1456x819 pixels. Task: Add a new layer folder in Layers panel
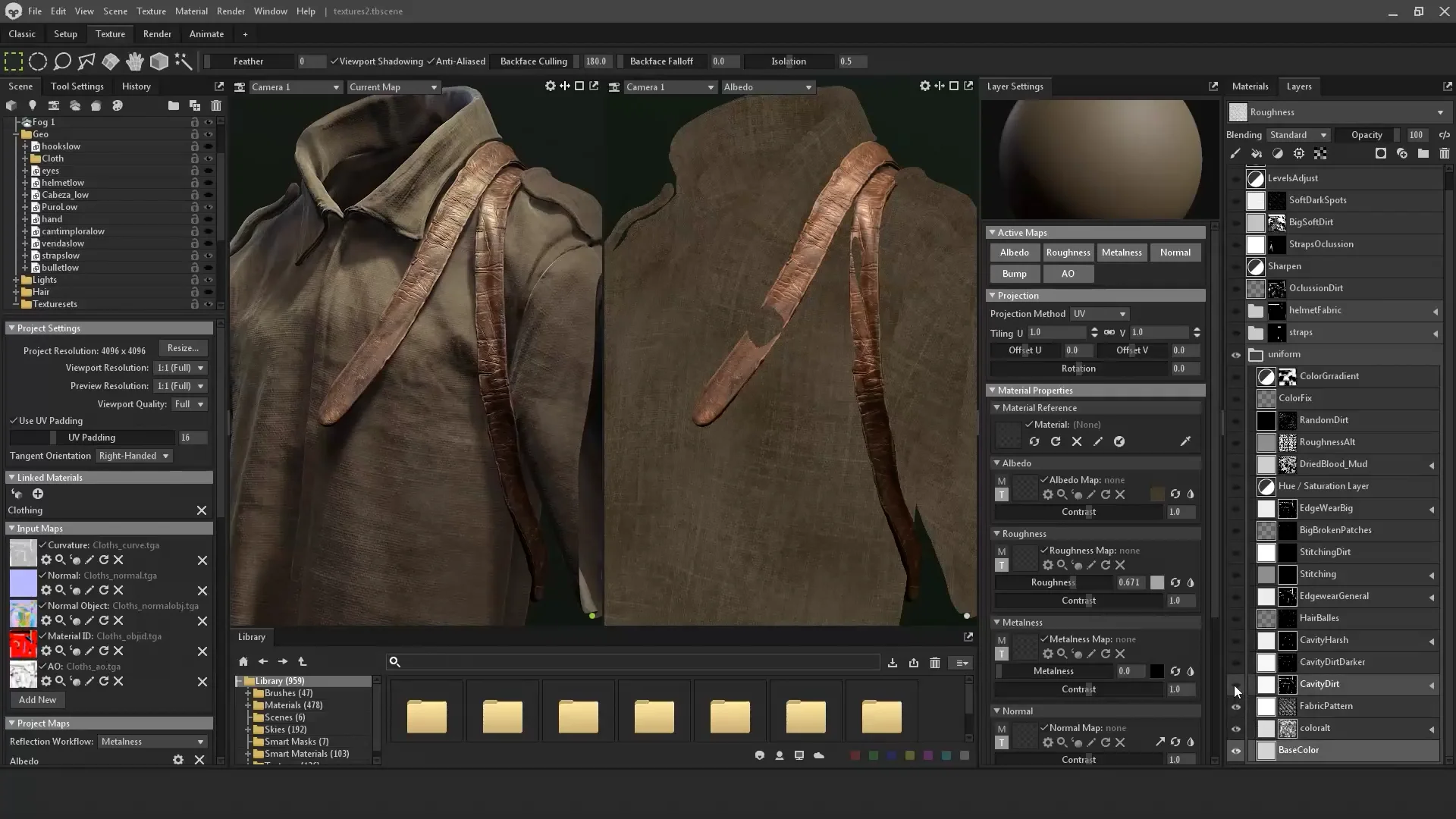pos(1423,154)
